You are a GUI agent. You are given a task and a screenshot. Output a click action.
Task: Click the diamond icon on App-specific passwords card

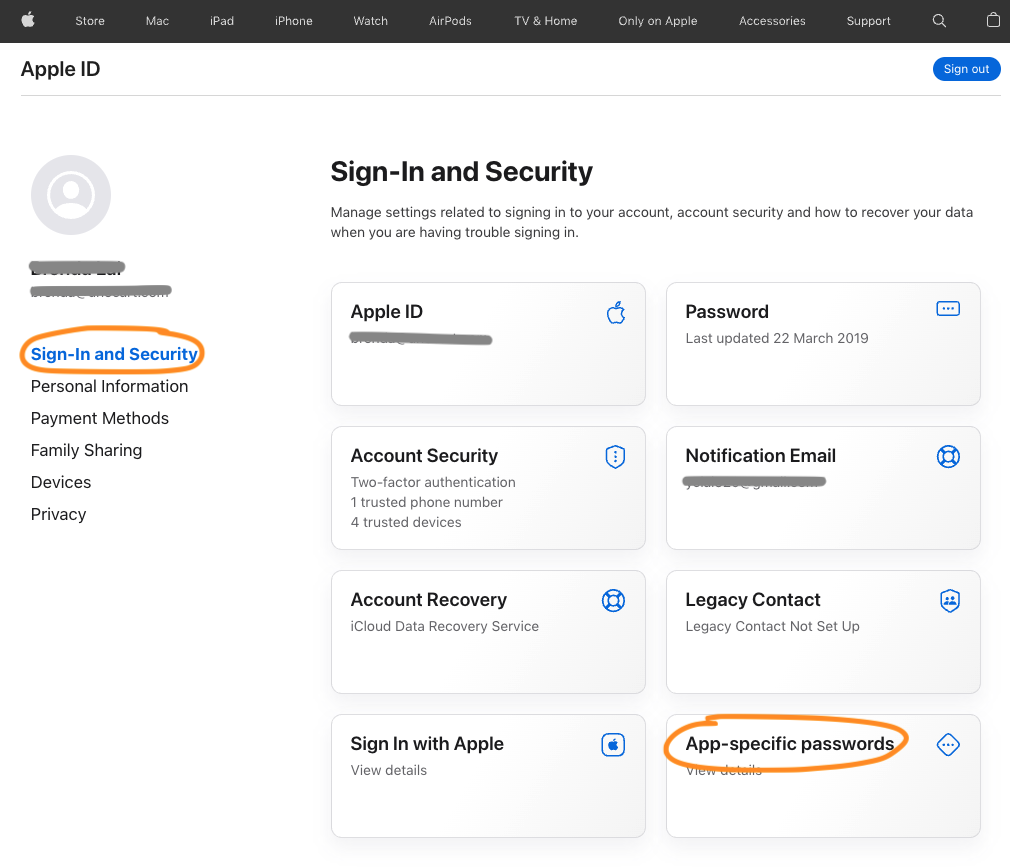948,745
